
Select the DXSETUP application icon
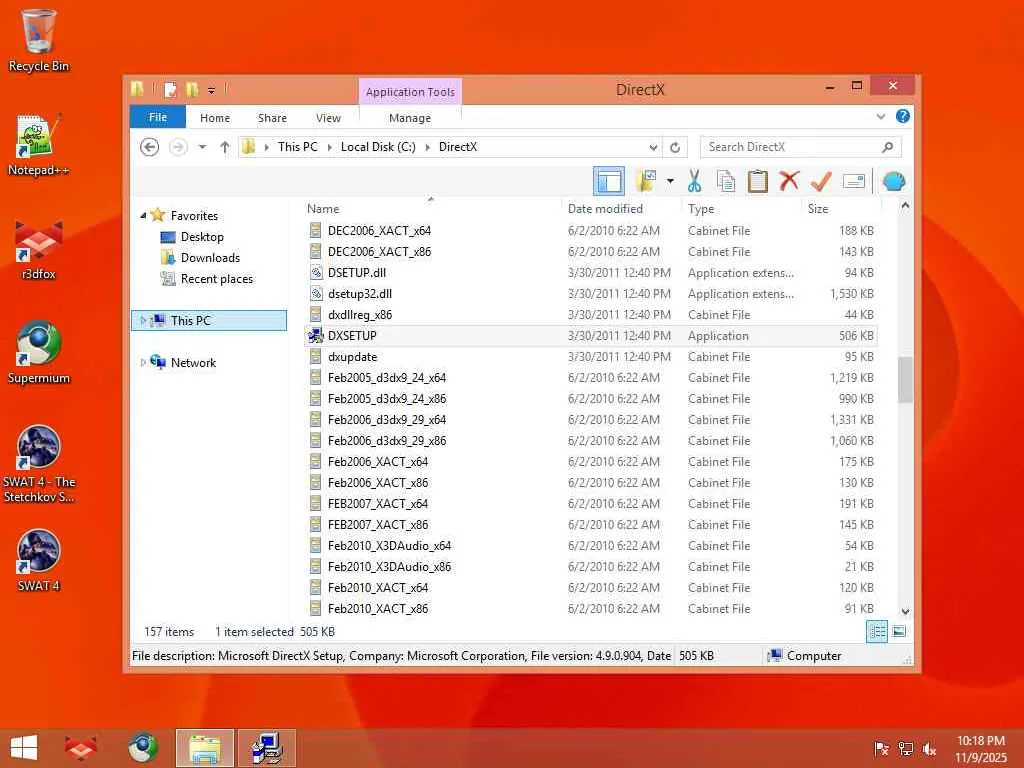pos(315,336)
